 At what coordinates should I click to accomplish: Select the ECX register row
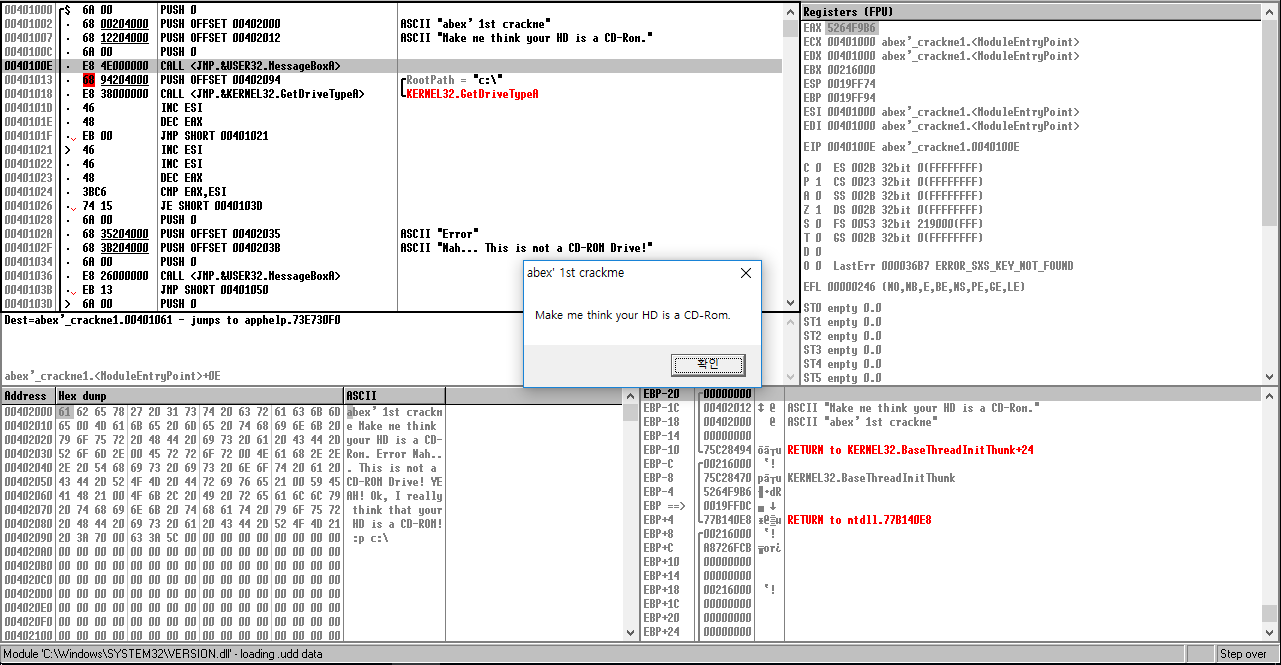pos(941,42)
